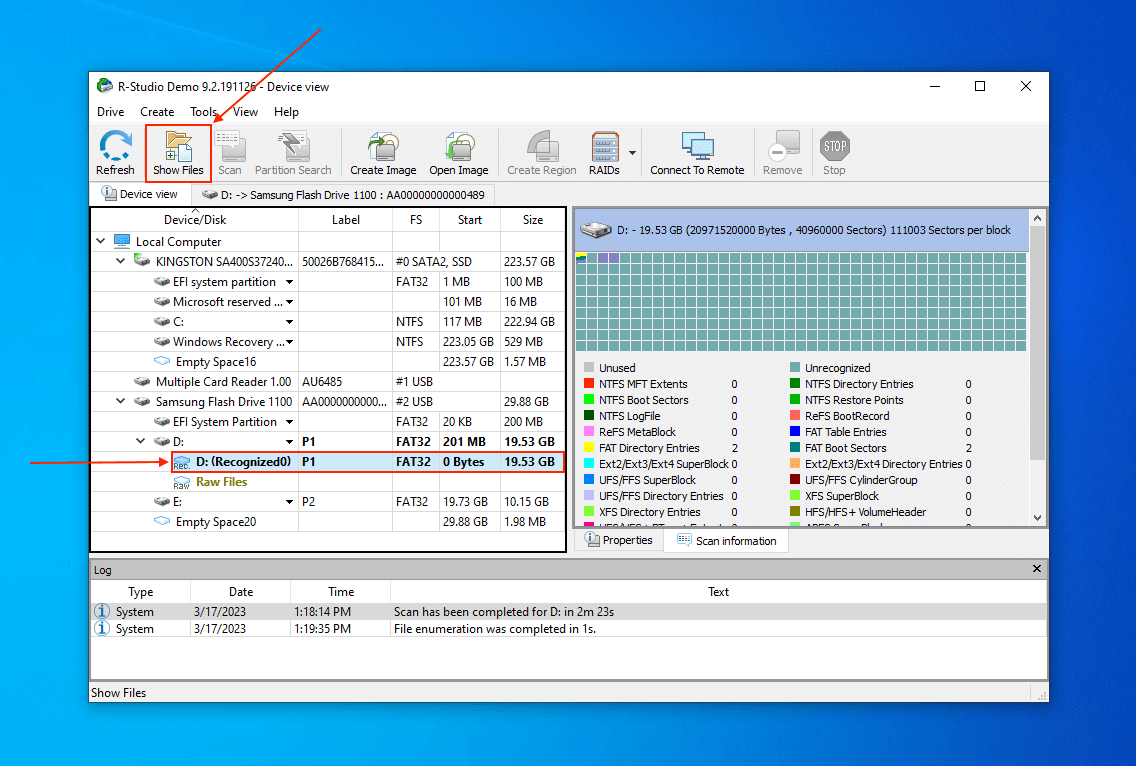Select the Samsung Flash Drive 1100 device
The height and width of the screenshot is (766, 1136).
pyautogui.click(x=328, y=401)
